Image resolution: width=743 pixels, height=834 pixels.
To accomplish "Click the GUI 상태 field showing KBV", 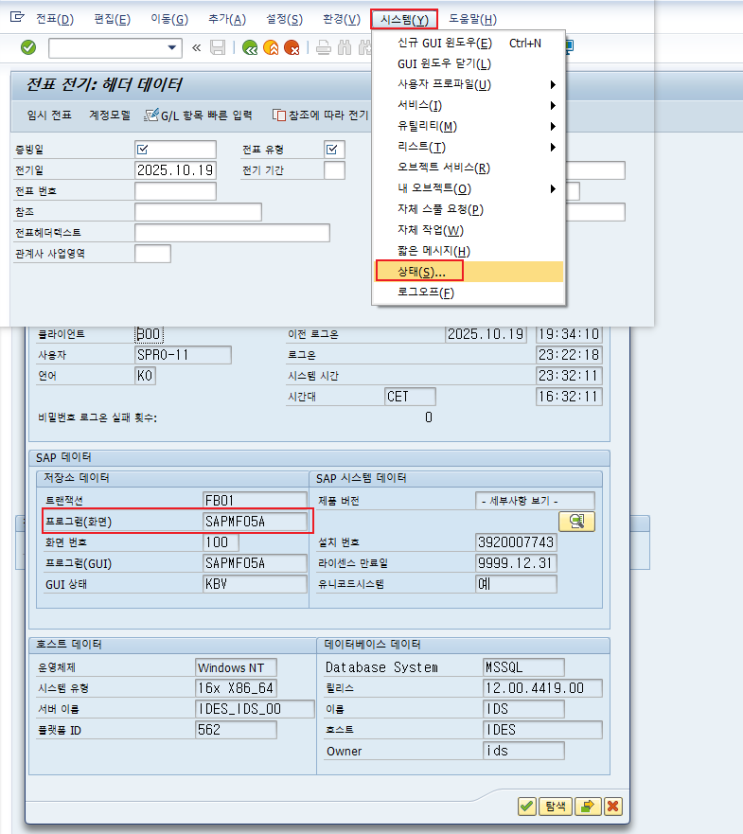I will coord(255,584).
